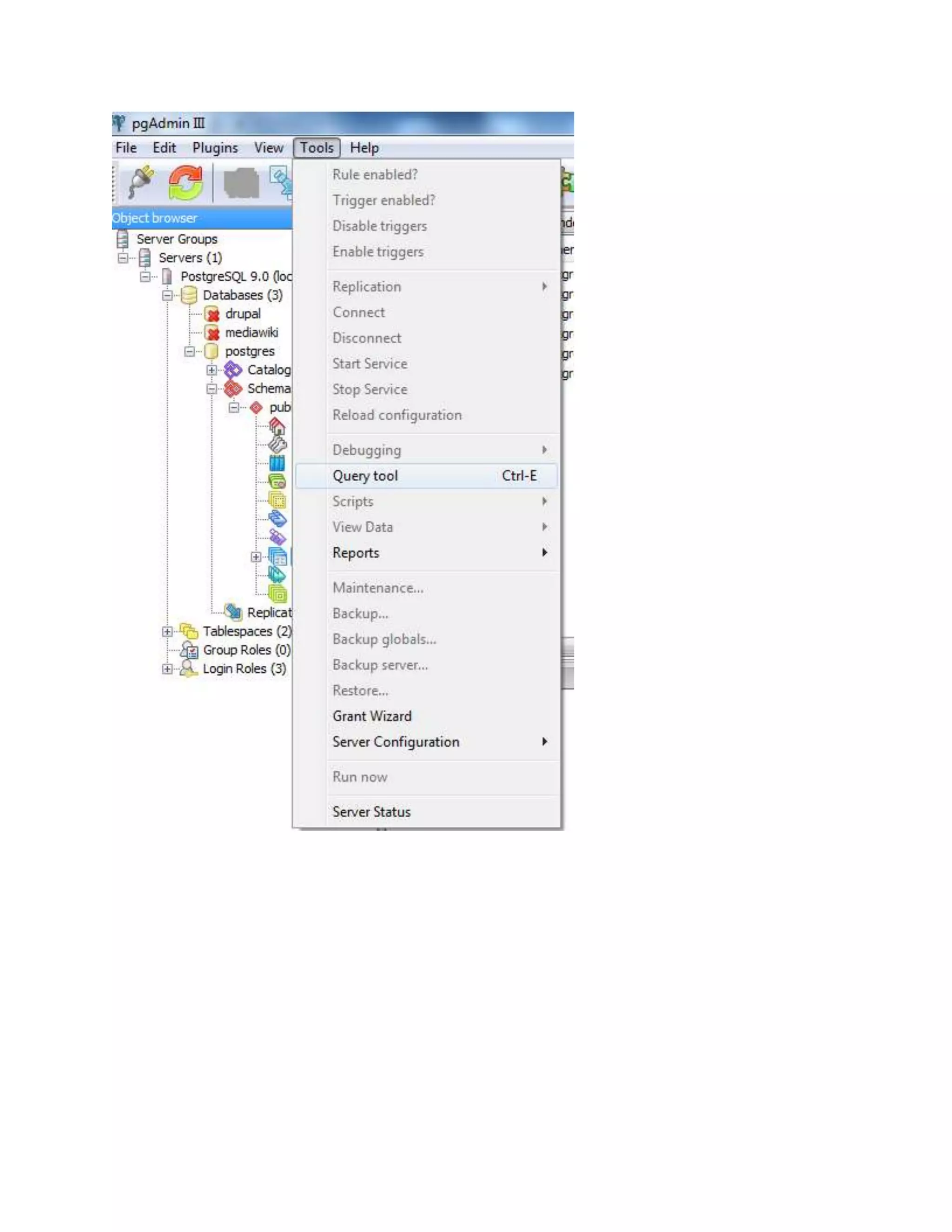Choose Disconnect in the Tools menu
This screenshot has height=1232, width=952.
click(x=426, y=338)
